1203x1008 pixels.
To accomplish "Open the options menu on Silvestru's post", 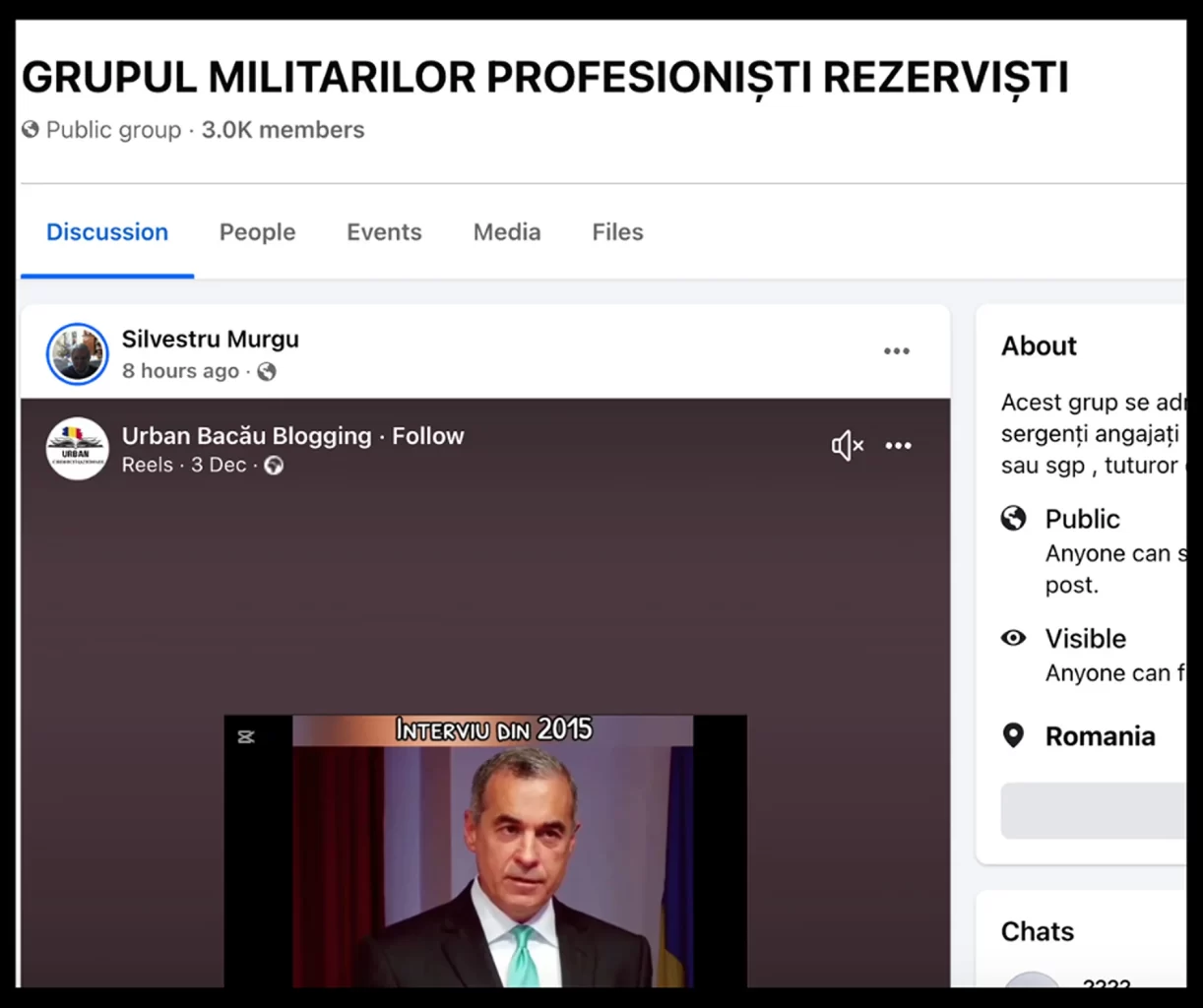I will (x=897, y=350).
